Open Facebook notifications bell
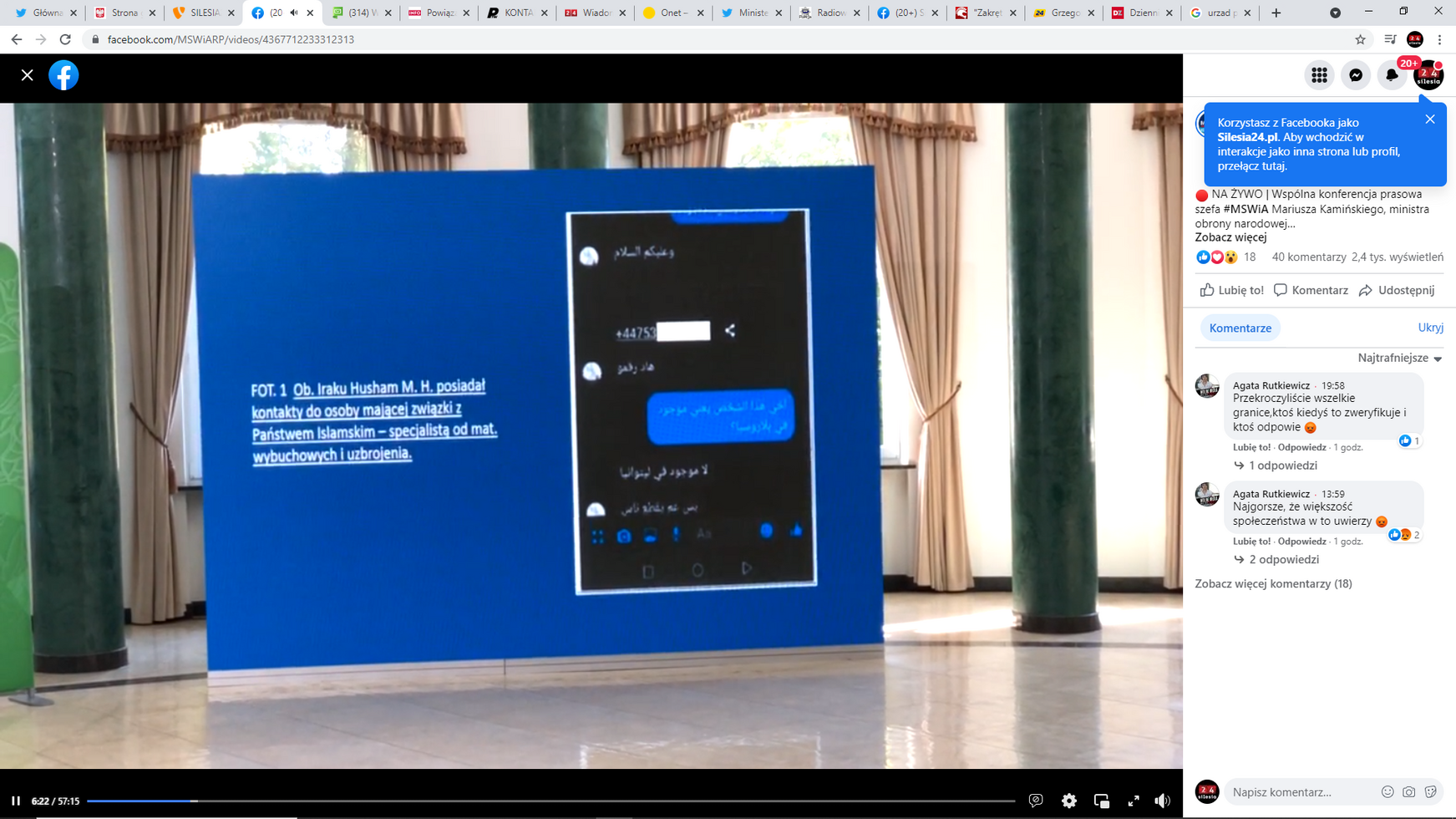 click(1392, 75)
